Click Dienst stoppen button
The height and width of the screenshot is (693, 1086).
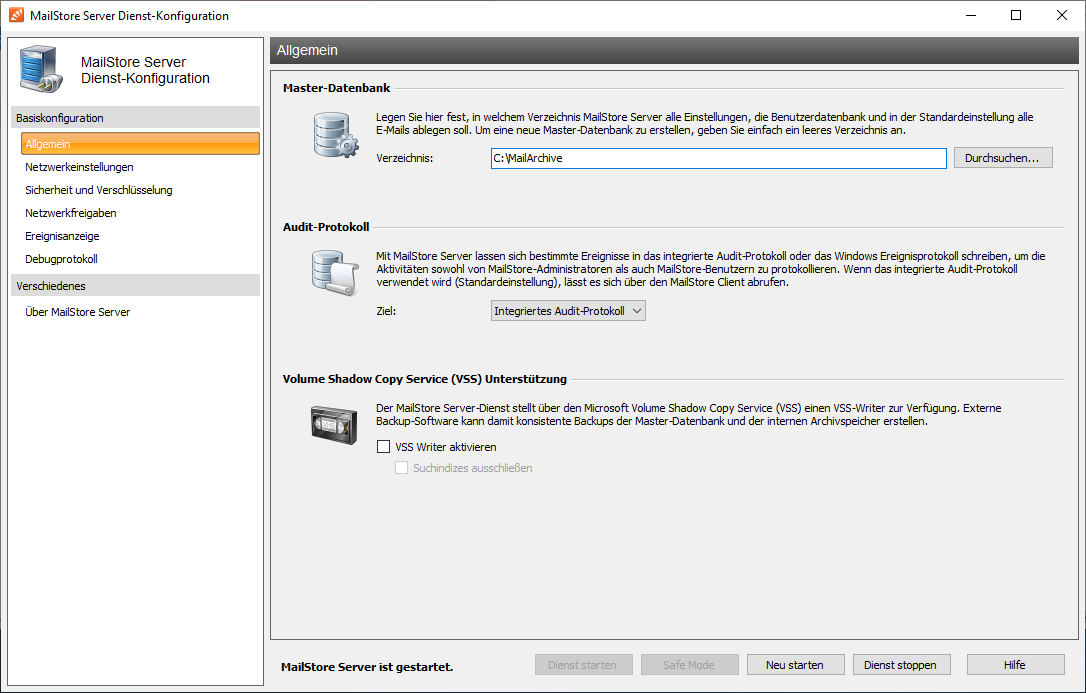pos(901,665)
